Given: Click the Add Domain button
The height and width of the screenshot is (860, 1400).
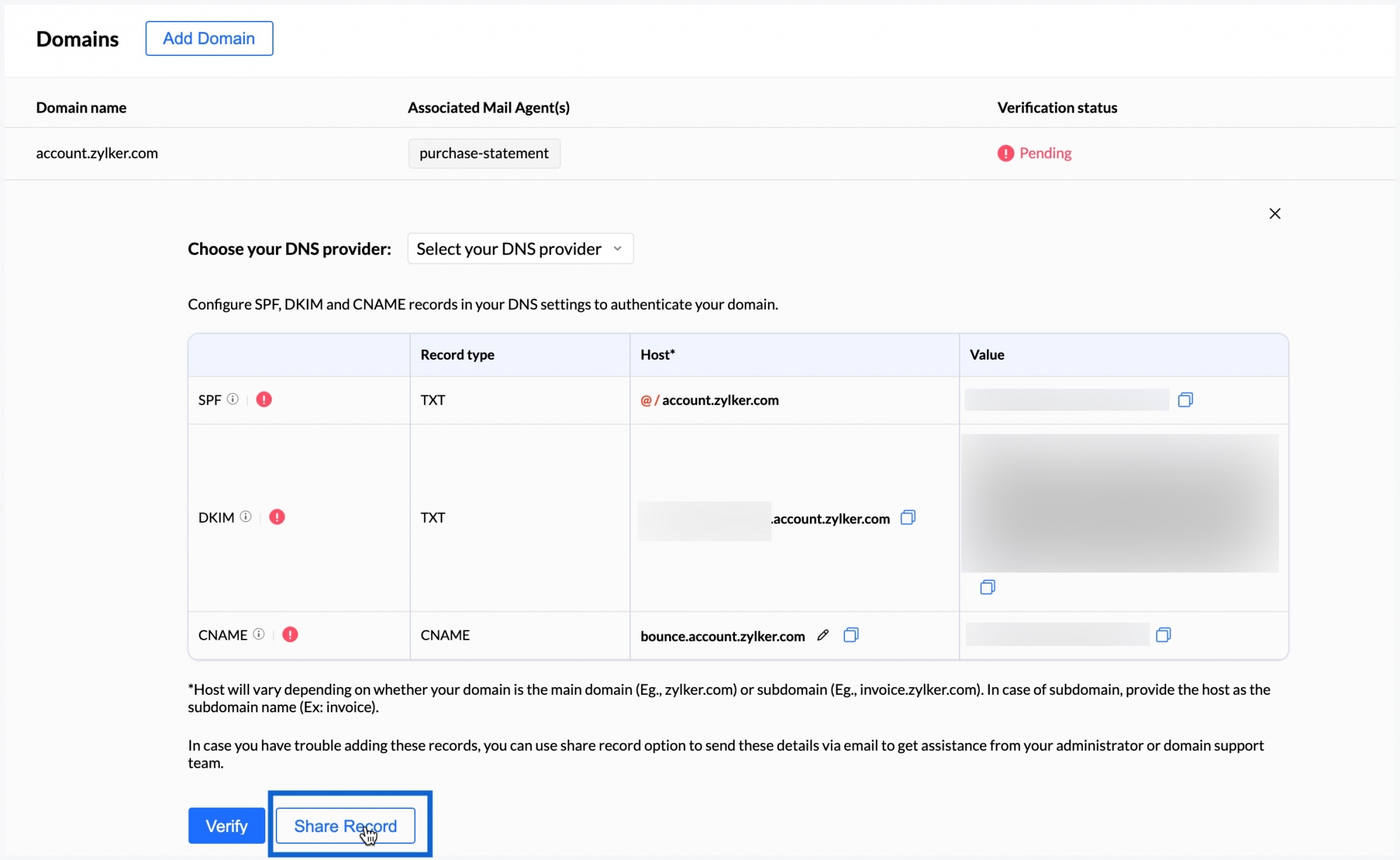Looking at the screenshot, I should tap(209, 38).
